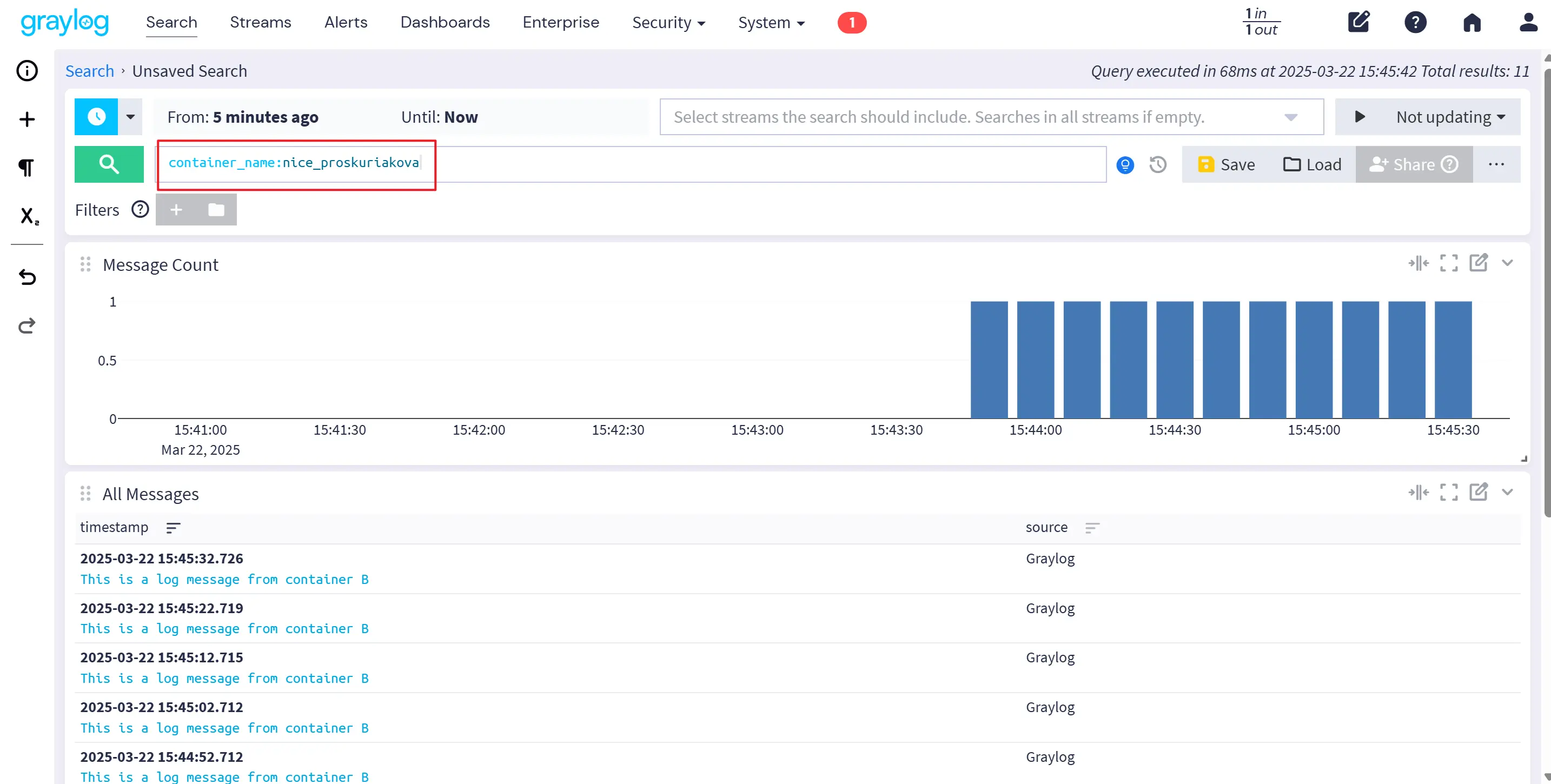Click the clock time range type button

coord(96,116)
